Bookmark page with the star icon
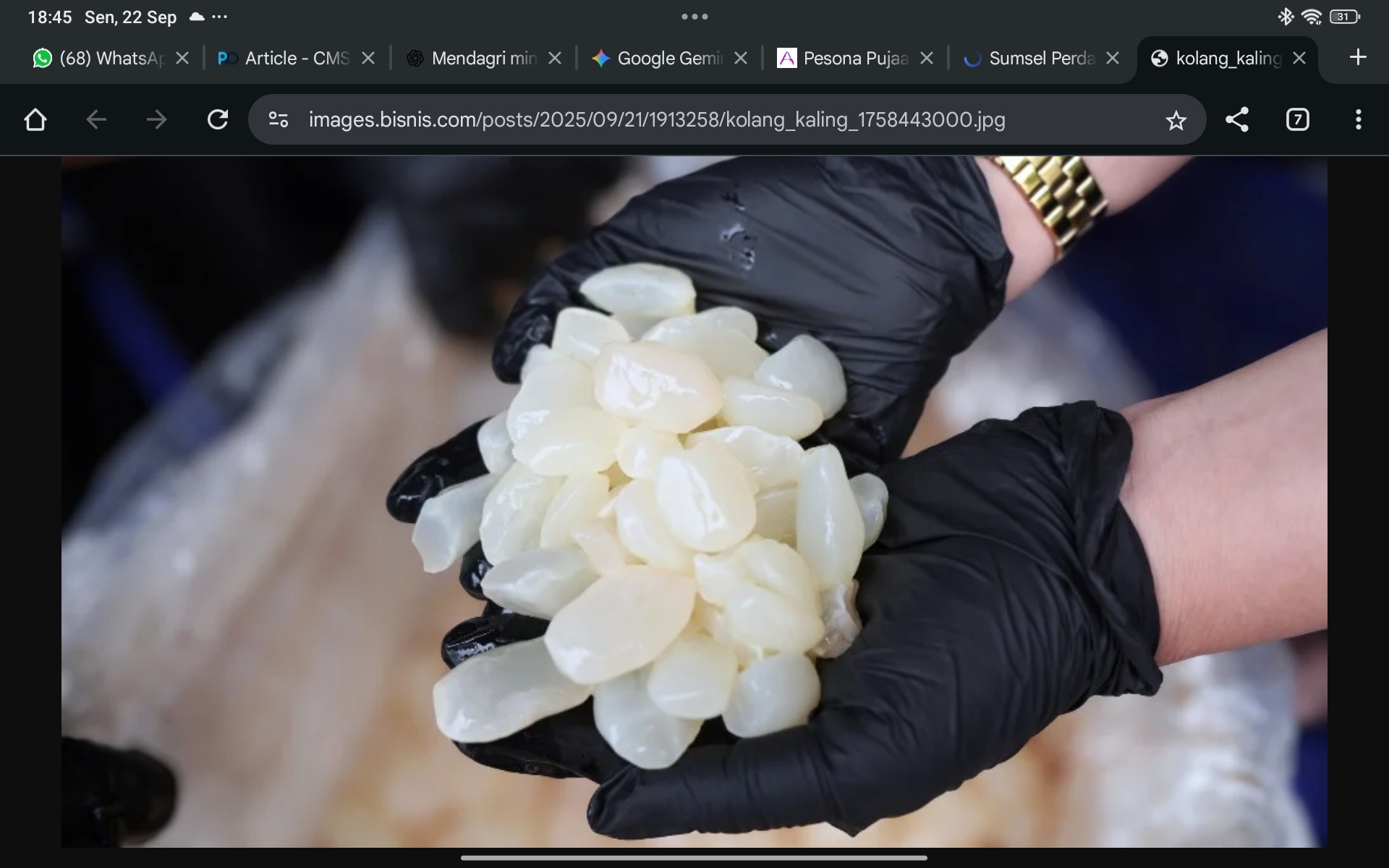Image resolution: width=1389 pixels, height=868 pixels. (x=1176, y=120)
